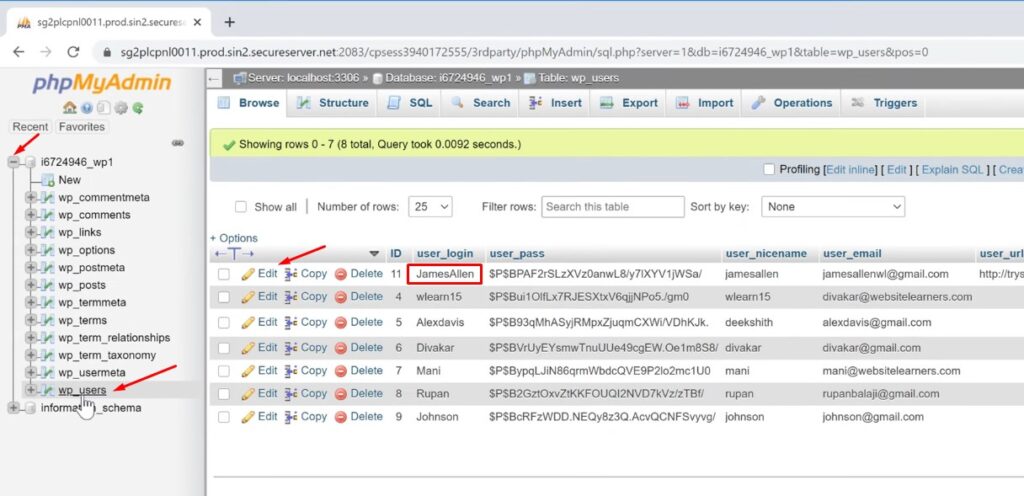Select the Johnson row checkbox

(224, 417)
